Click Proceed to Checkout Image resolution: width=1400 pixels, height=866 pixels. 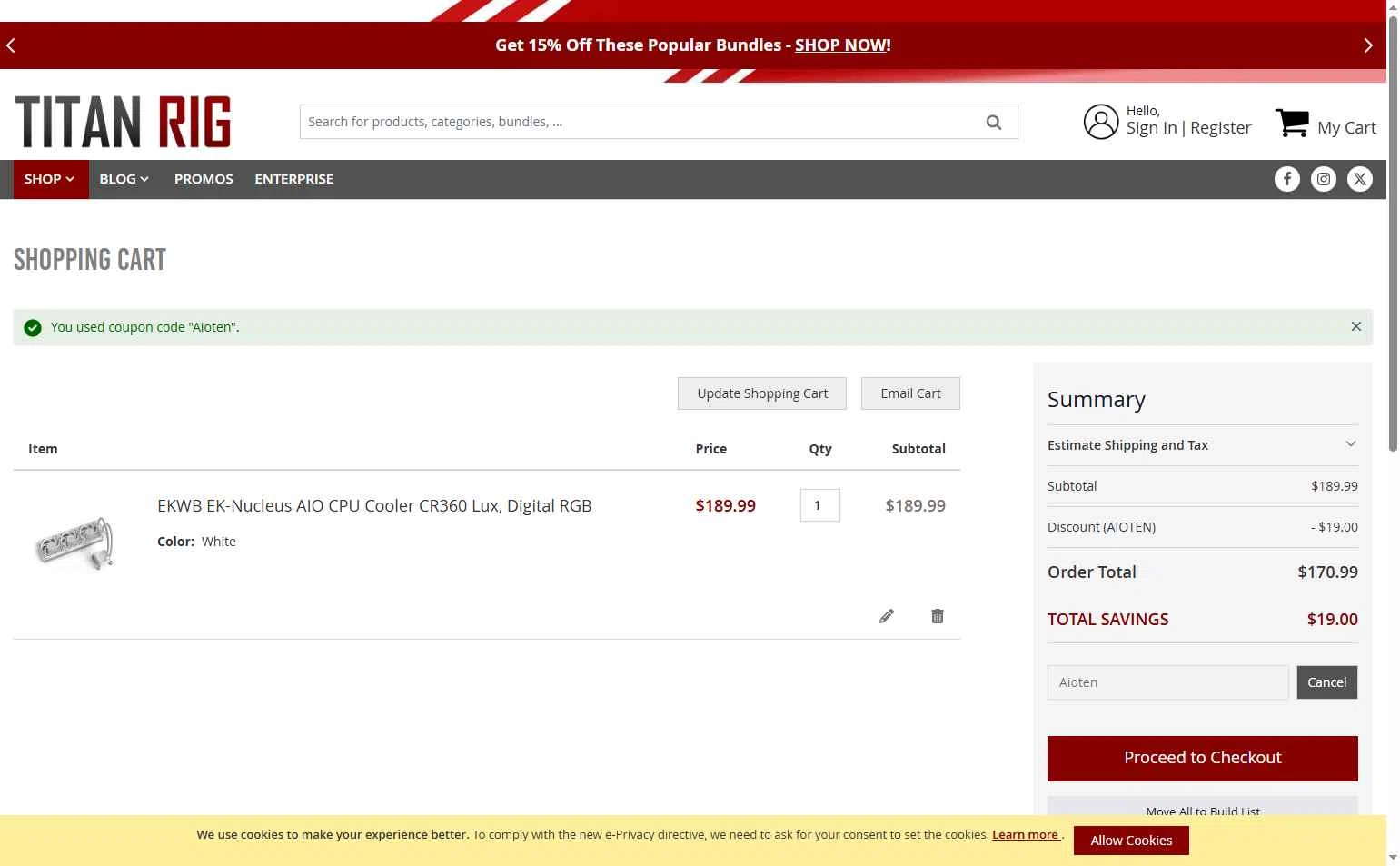pos(1202,758)
